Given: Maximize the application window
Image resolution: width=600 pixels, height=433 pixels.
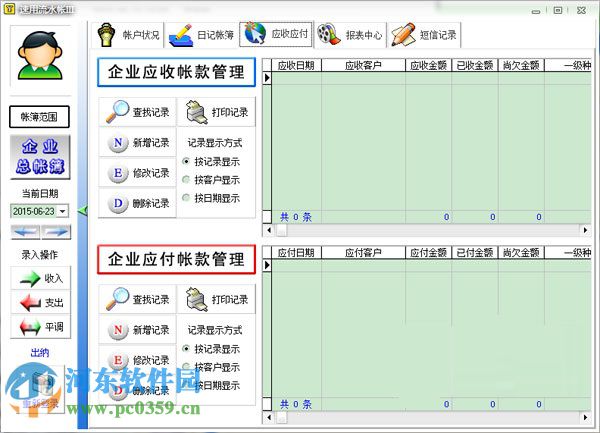Looking at the screenshot, I should click(558, 10).
